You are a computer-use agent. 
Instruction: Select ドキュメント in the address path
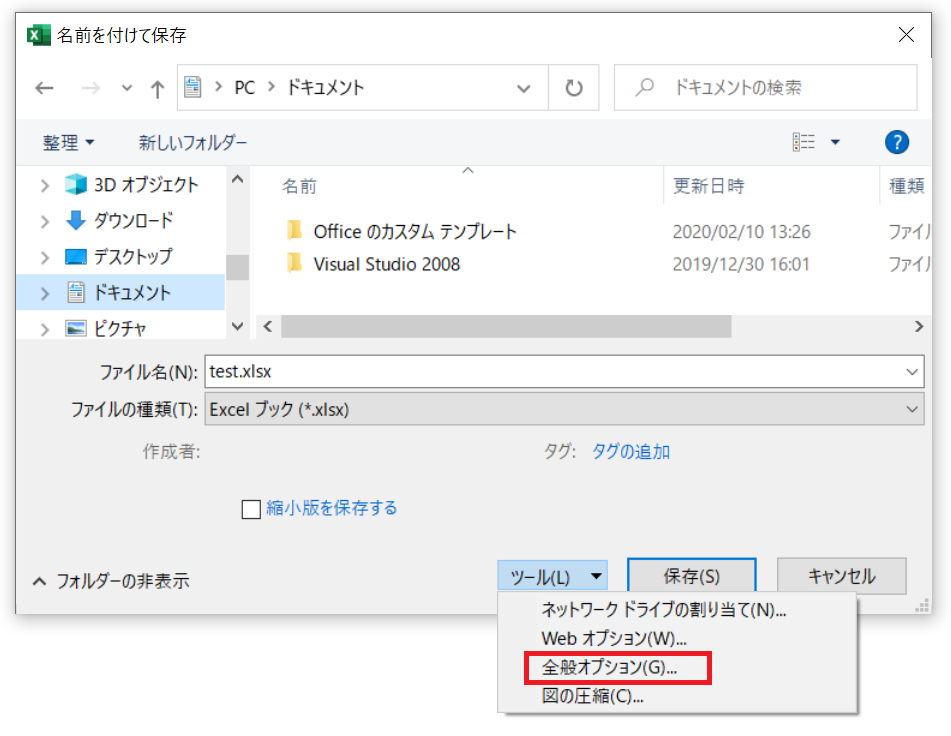pos(326,88)
